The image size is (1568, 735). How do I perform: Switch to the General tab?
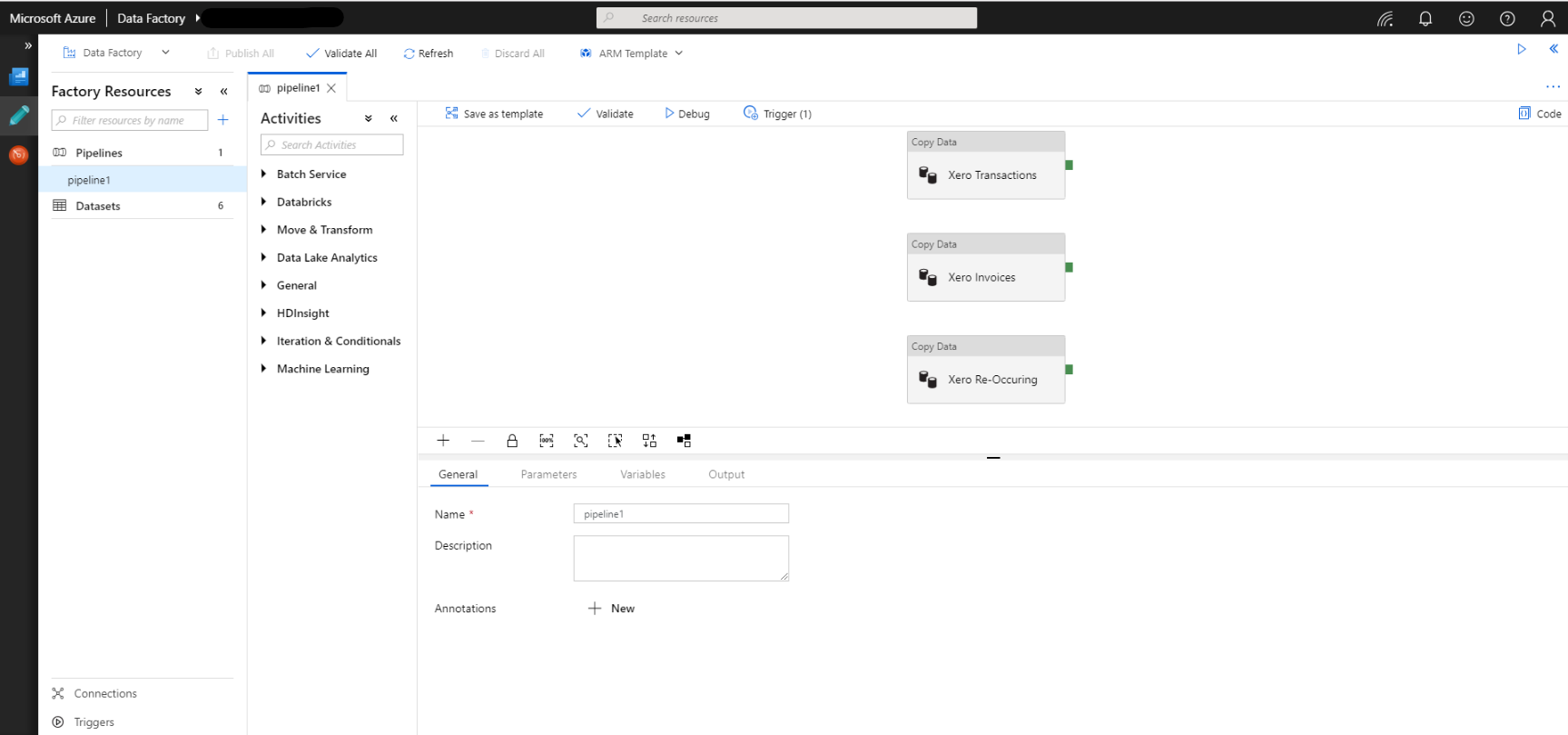coord(458,474)
